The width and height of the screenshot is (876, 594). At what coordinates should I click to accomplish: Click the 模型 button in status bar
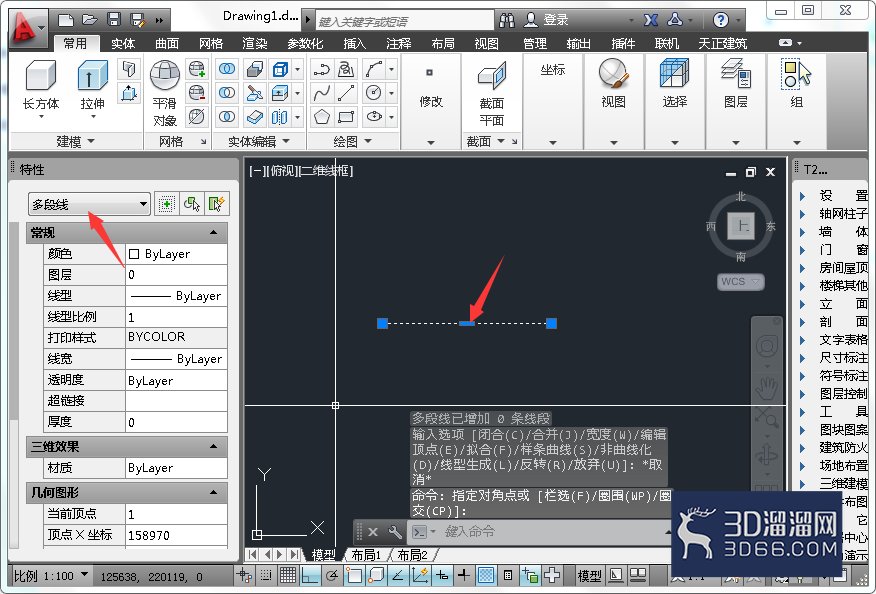click(x=589, y=576)
